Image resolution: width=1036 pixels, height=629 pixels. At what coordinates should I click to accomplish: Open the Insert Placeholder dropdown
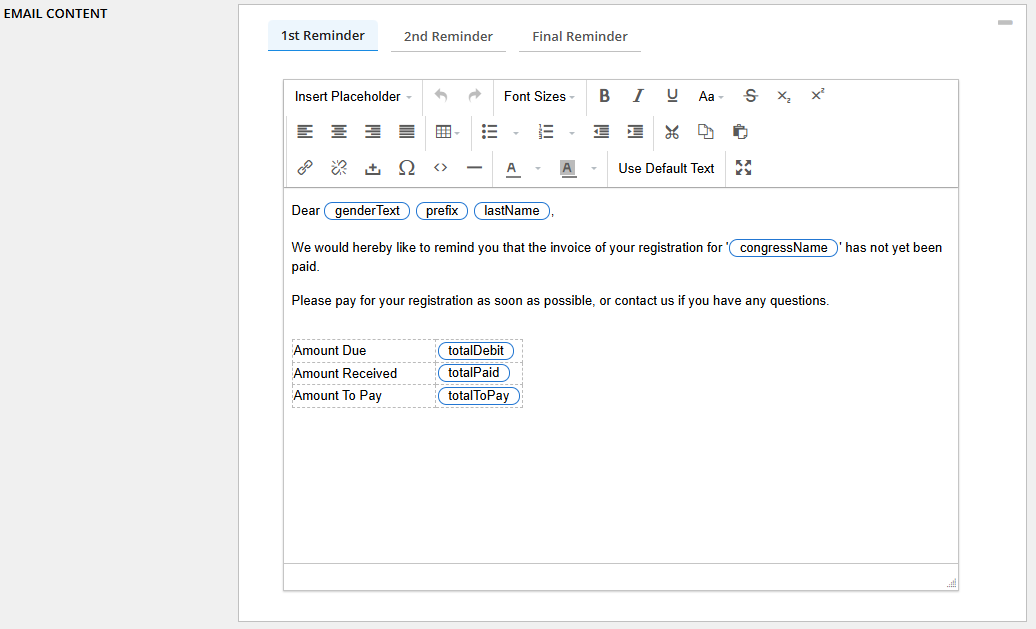[353, 97]
